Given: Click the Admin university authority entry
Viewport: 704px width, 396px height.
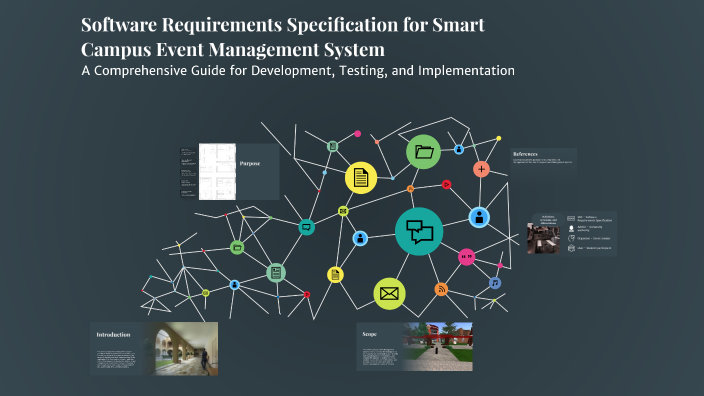Looking at the screenshot, I should tap(590, 229).
